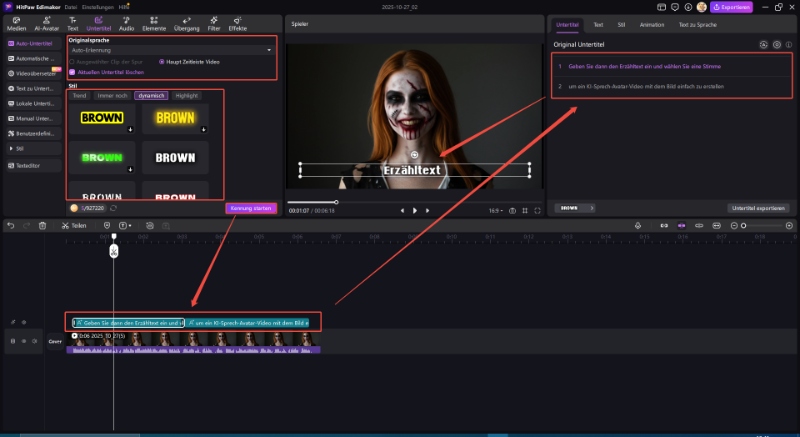Image resolution: width=800 pixels, height=437 pixels.
Task: Open the Medien panel
Action: (16, 24)
